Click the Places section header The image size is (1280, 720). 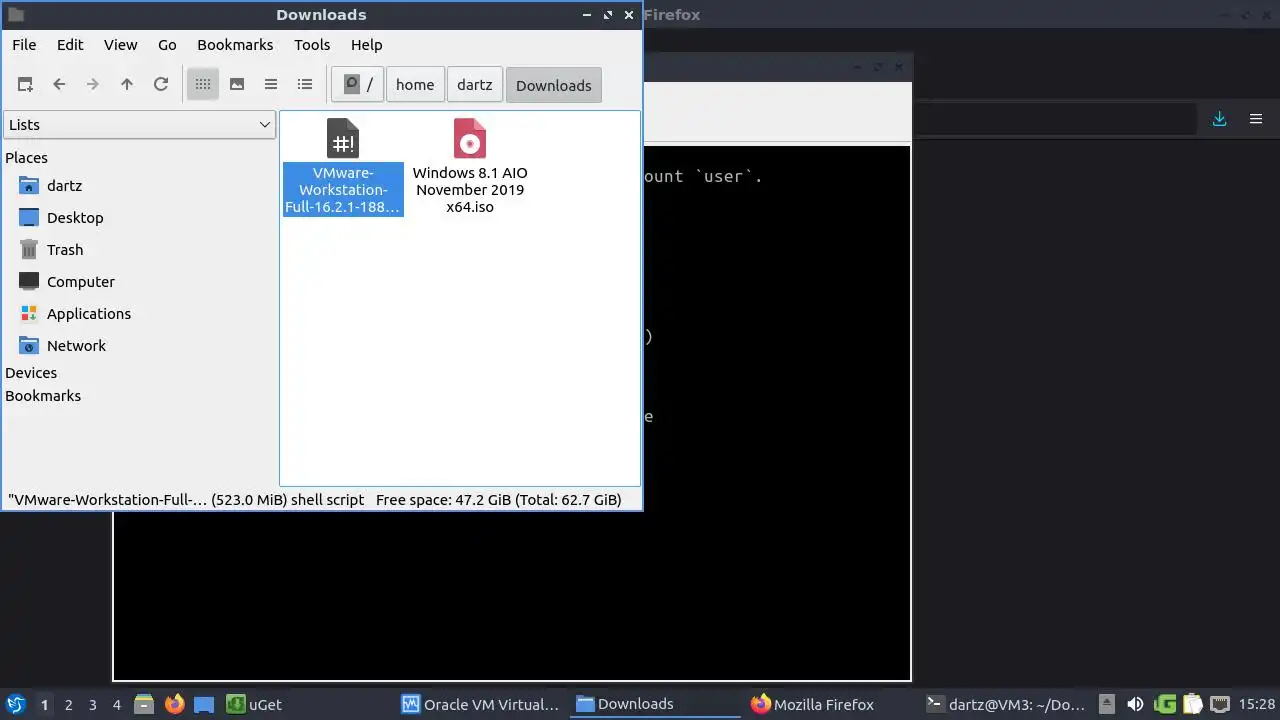tap(26, 158)
